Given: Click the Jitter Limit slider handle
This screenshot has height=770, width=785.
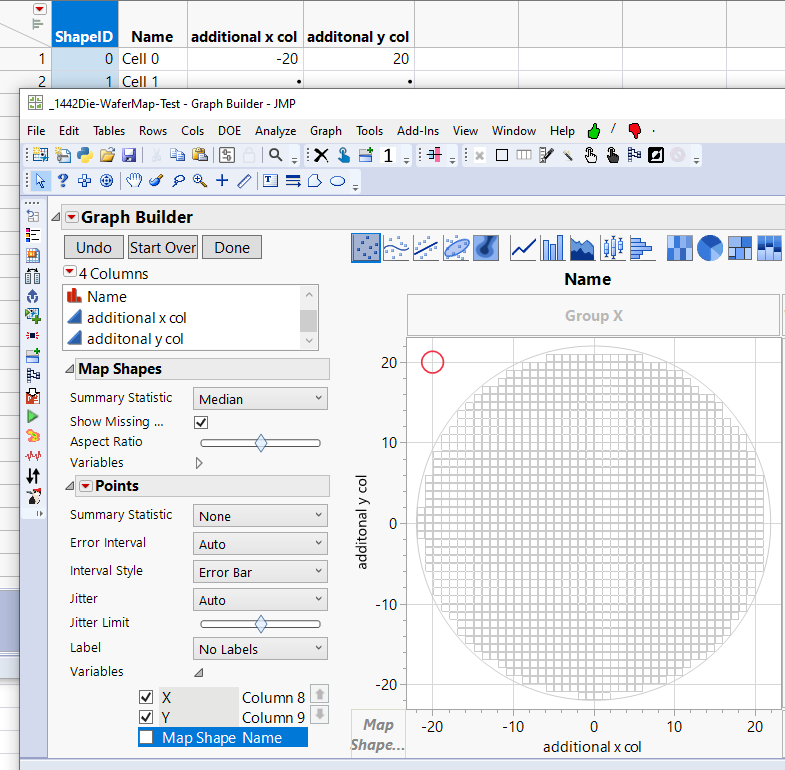Looking at the screenshot, I should pyautogui.click(x=261, y=624).
